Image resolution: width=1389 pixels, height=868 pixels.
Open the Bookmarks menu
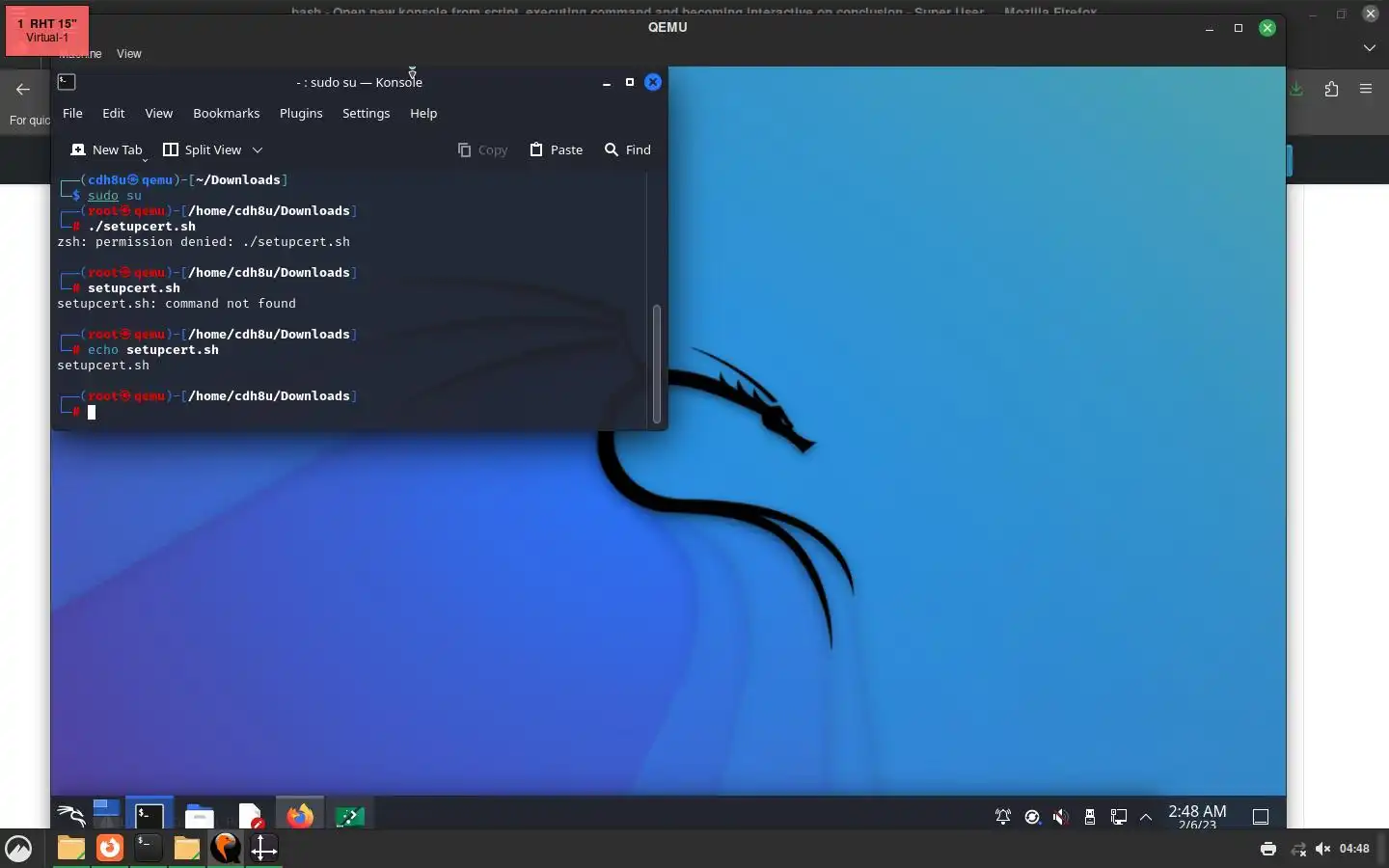tap(227, 113)
